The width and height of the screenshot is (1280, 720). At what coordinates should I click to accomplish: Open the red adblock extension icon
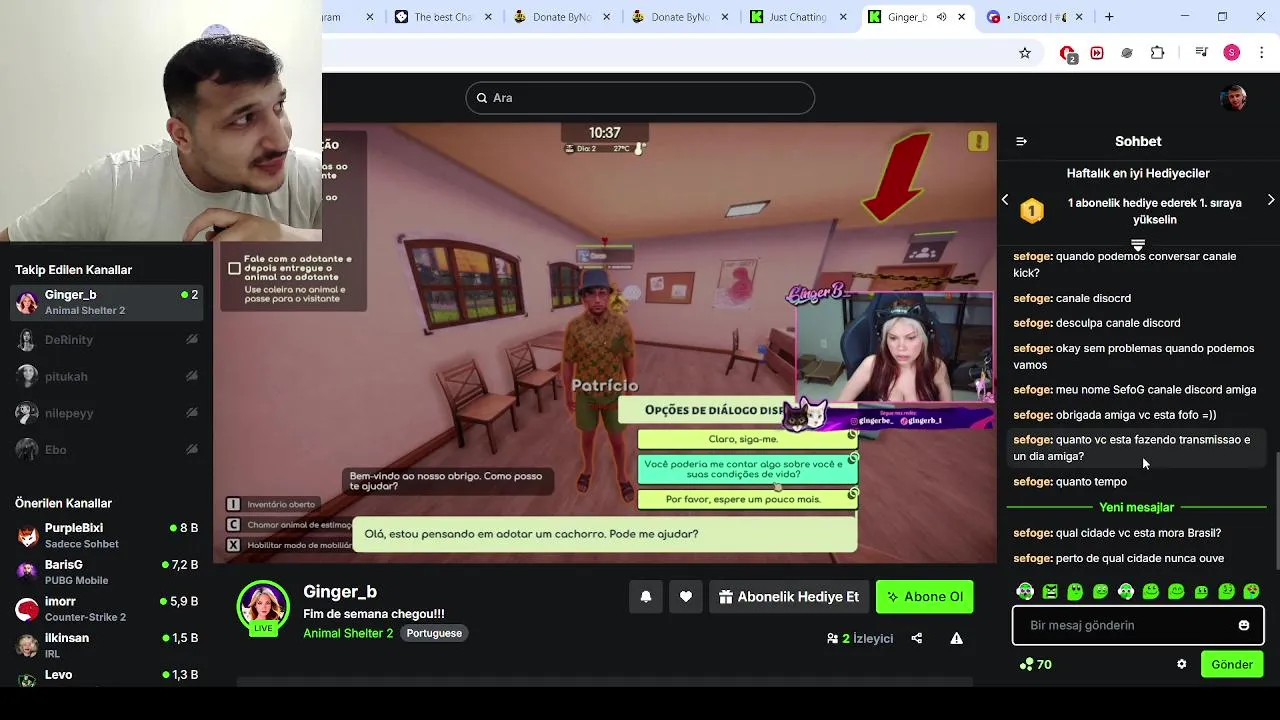tap(1068, 54)
